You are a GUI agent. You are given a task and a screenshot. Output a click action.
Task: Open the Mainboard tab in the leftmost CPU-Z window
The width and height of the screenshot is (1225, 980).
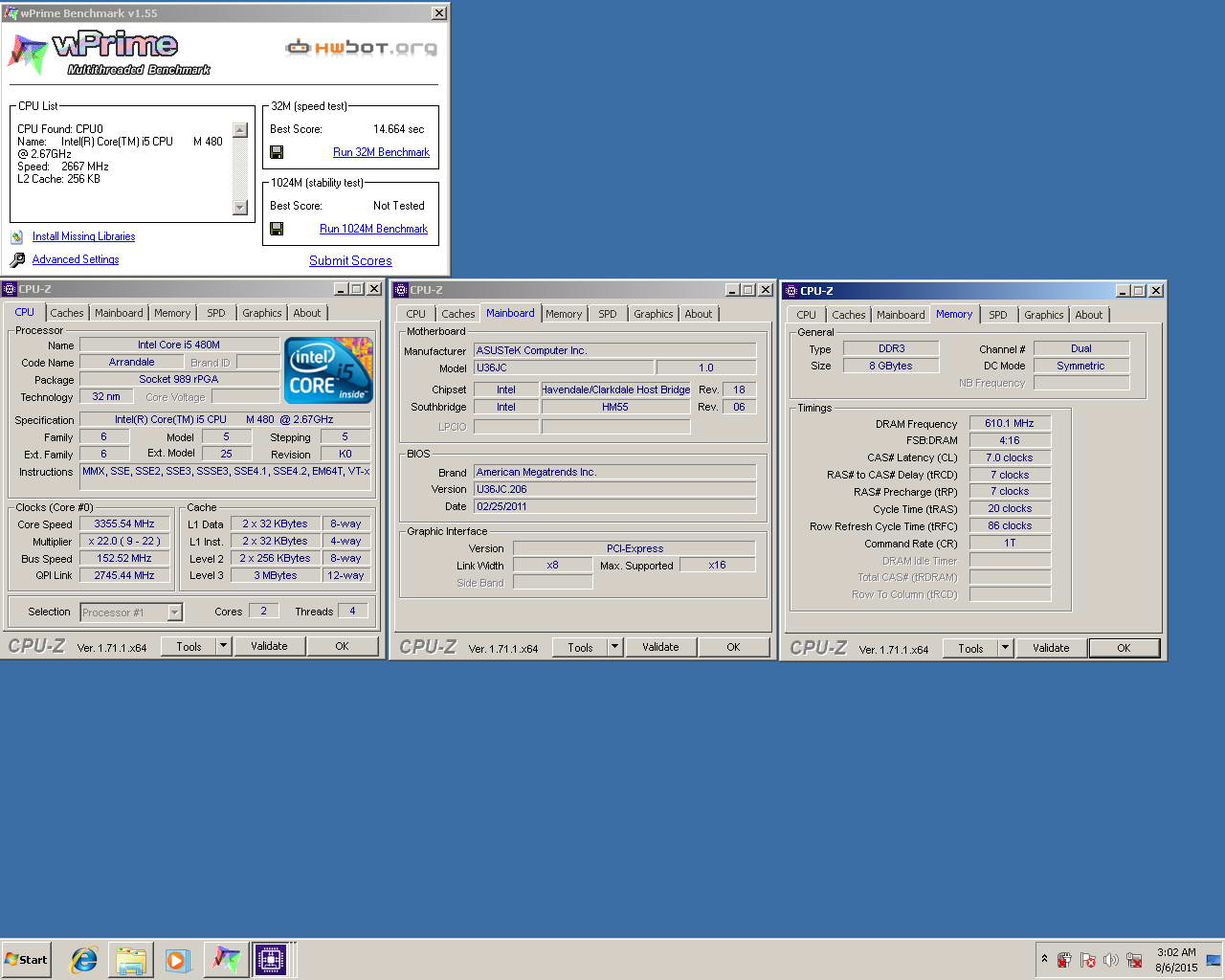[x=119, y=313]
